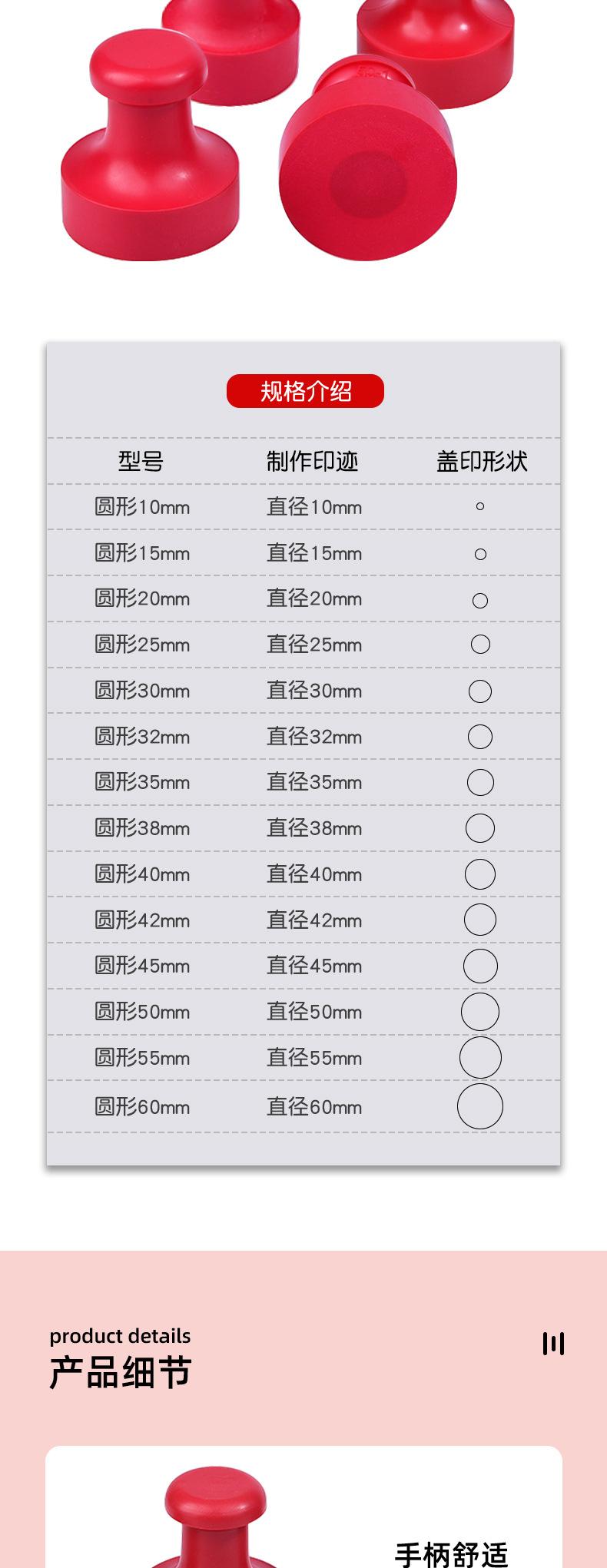The height and width of the screenshot is (1568, 607).
Task: Select the 盖印形状 column header
Action: point(482,461)
